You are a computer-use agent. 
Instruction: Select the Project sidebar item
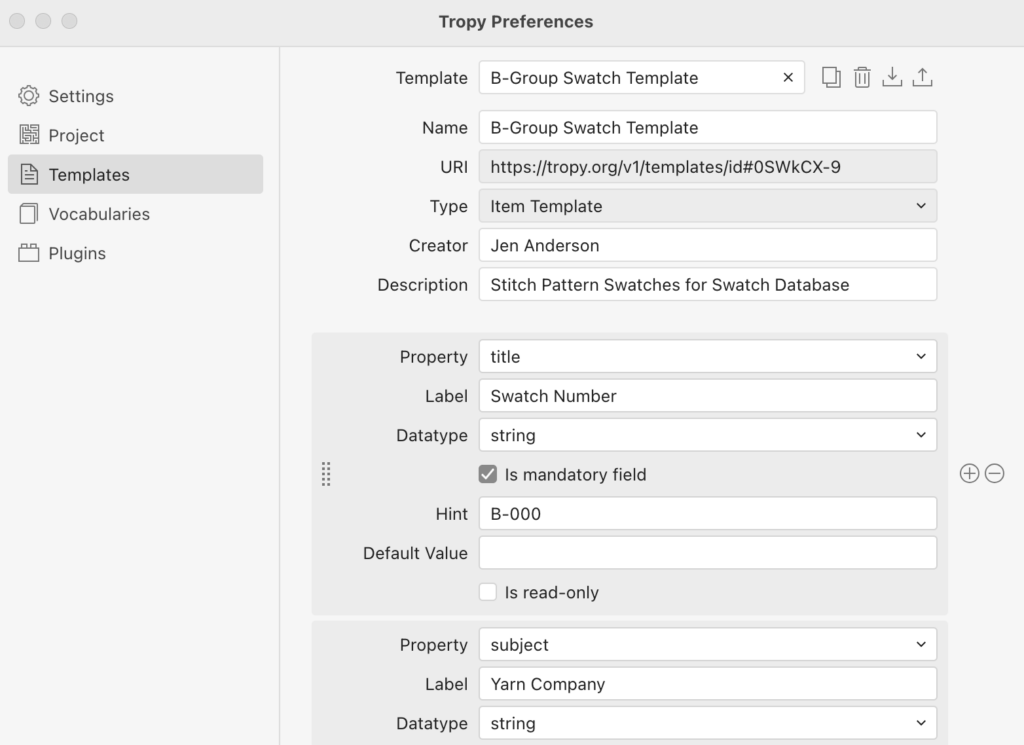click(76, 135)
